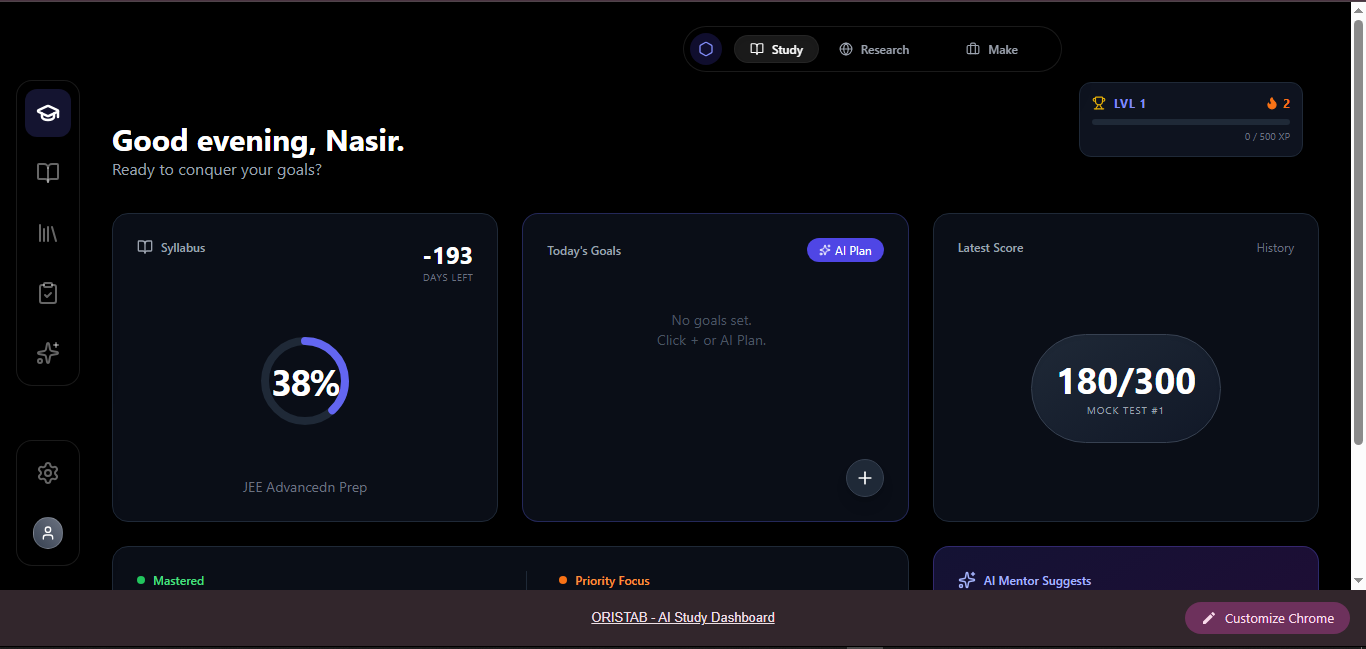This screenshot has height=649, width=1366.
Task: Open settings via the gear icon
Action: tap(48, 473)
